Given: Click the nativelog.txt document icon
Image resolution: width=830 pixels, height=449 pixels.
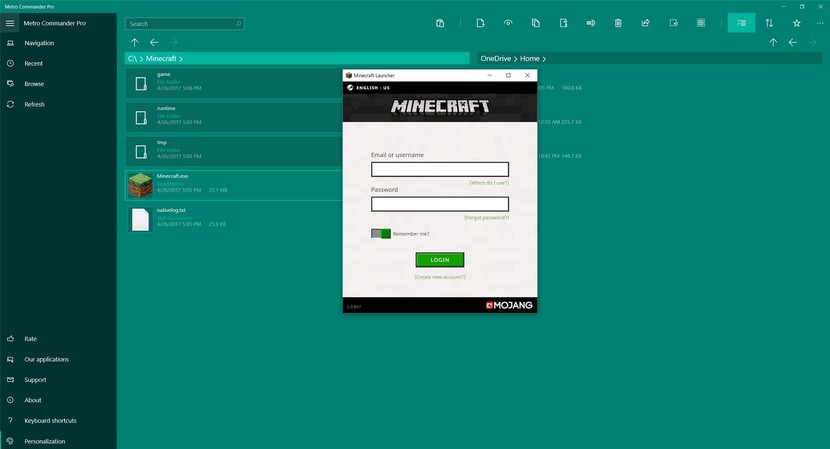Looking at the screenshot, I should pos(140,219).
